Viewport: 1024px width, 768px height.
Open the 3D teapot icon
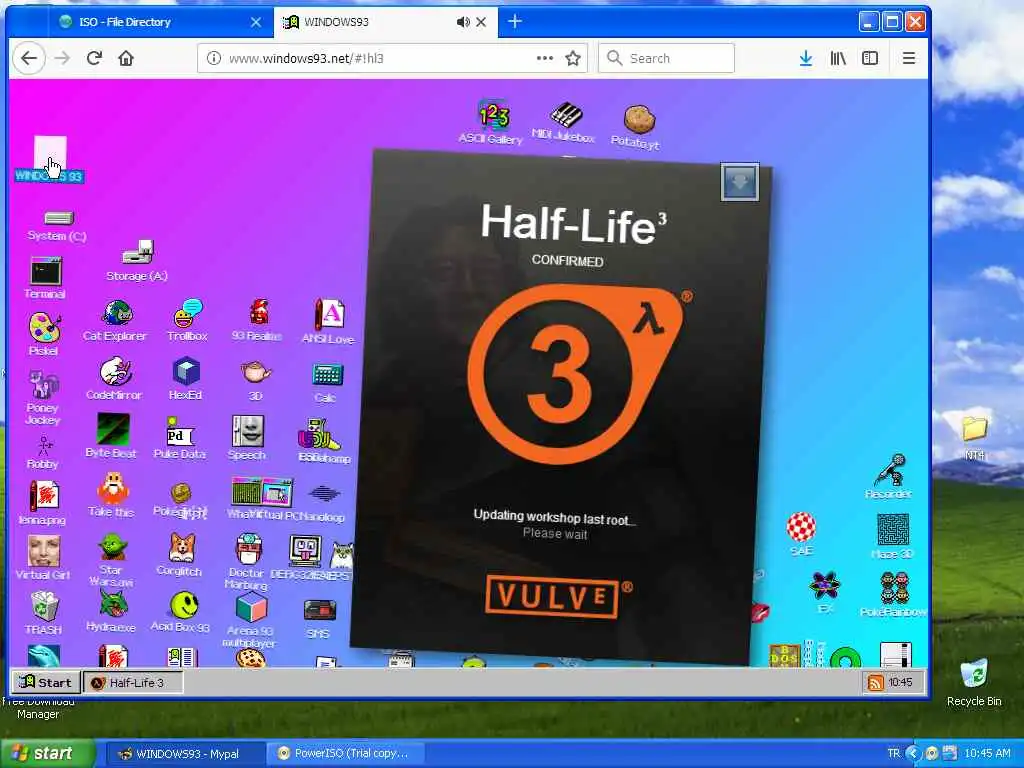256,379
